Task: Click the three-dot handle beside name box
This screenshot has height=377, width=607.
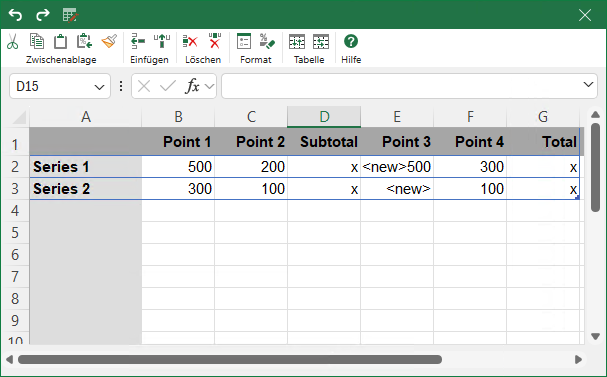Action: [121, 86]
